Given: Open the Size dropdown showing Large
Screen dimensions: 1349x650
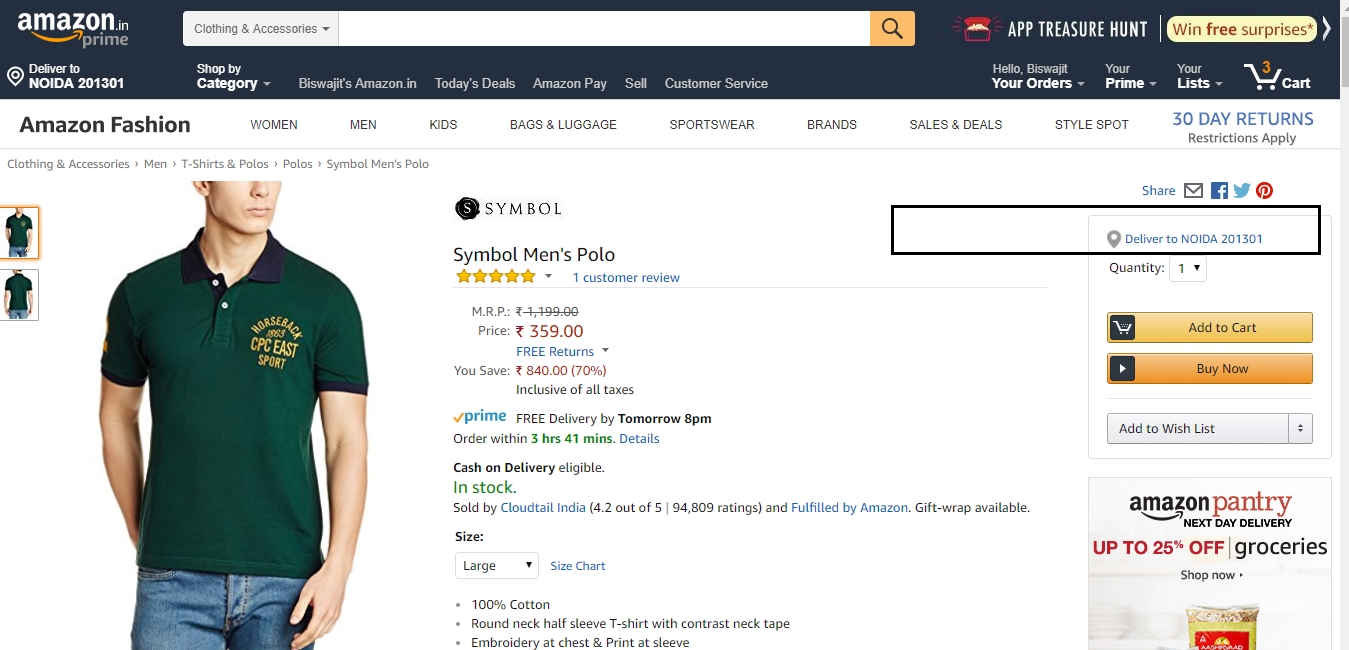Looking at the screenshot, I should click(x=497, y=565).
